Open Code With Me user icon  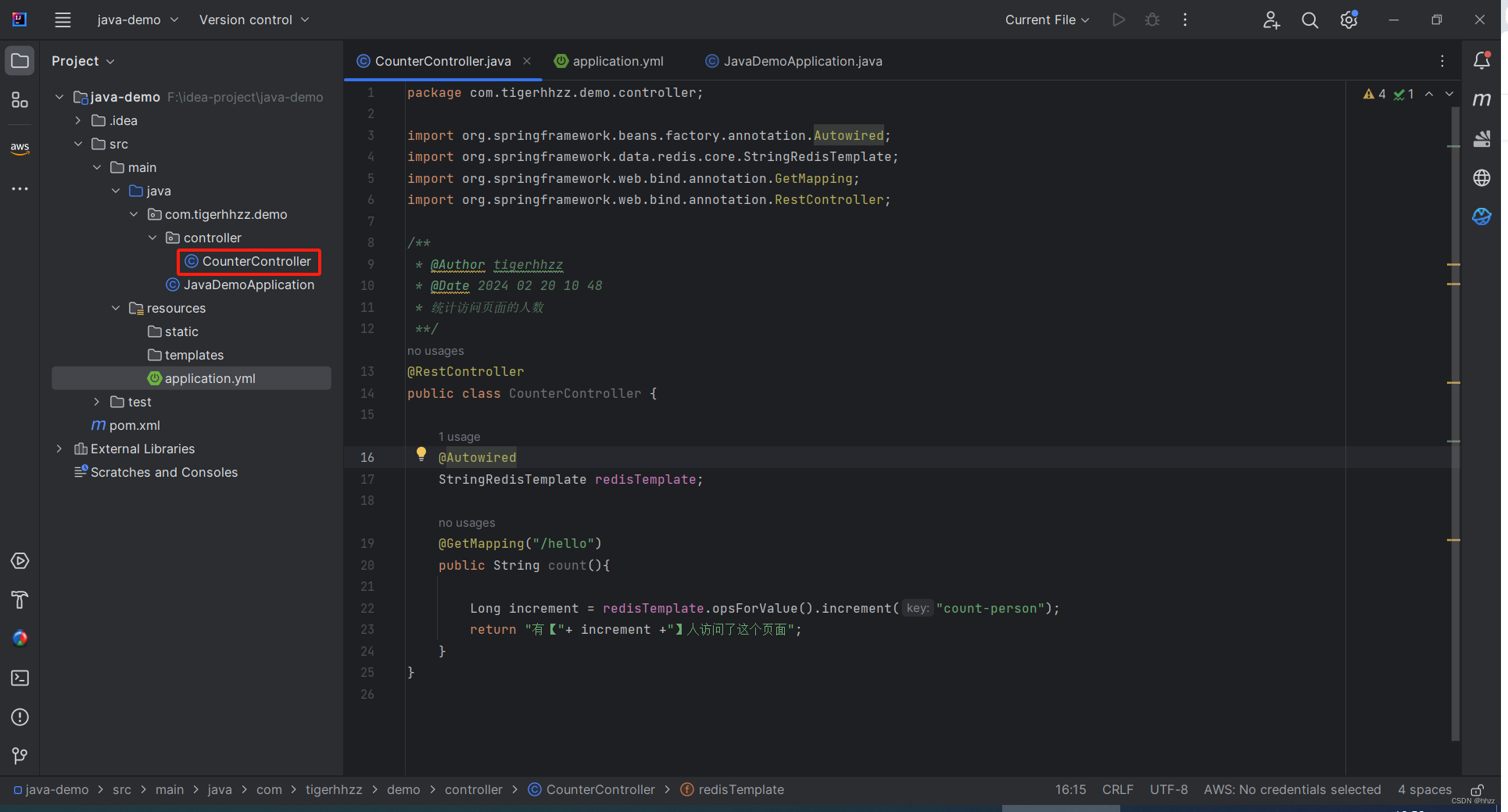1271,20
